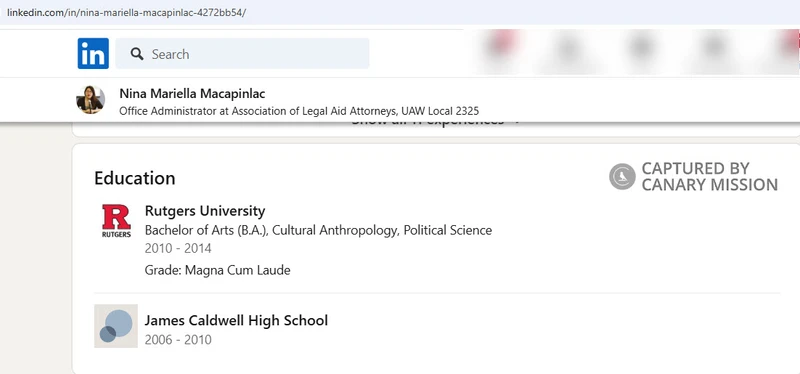Select the 2006 - 2010 date range
The width and height of the screenshot is (800, 374).
178,340
